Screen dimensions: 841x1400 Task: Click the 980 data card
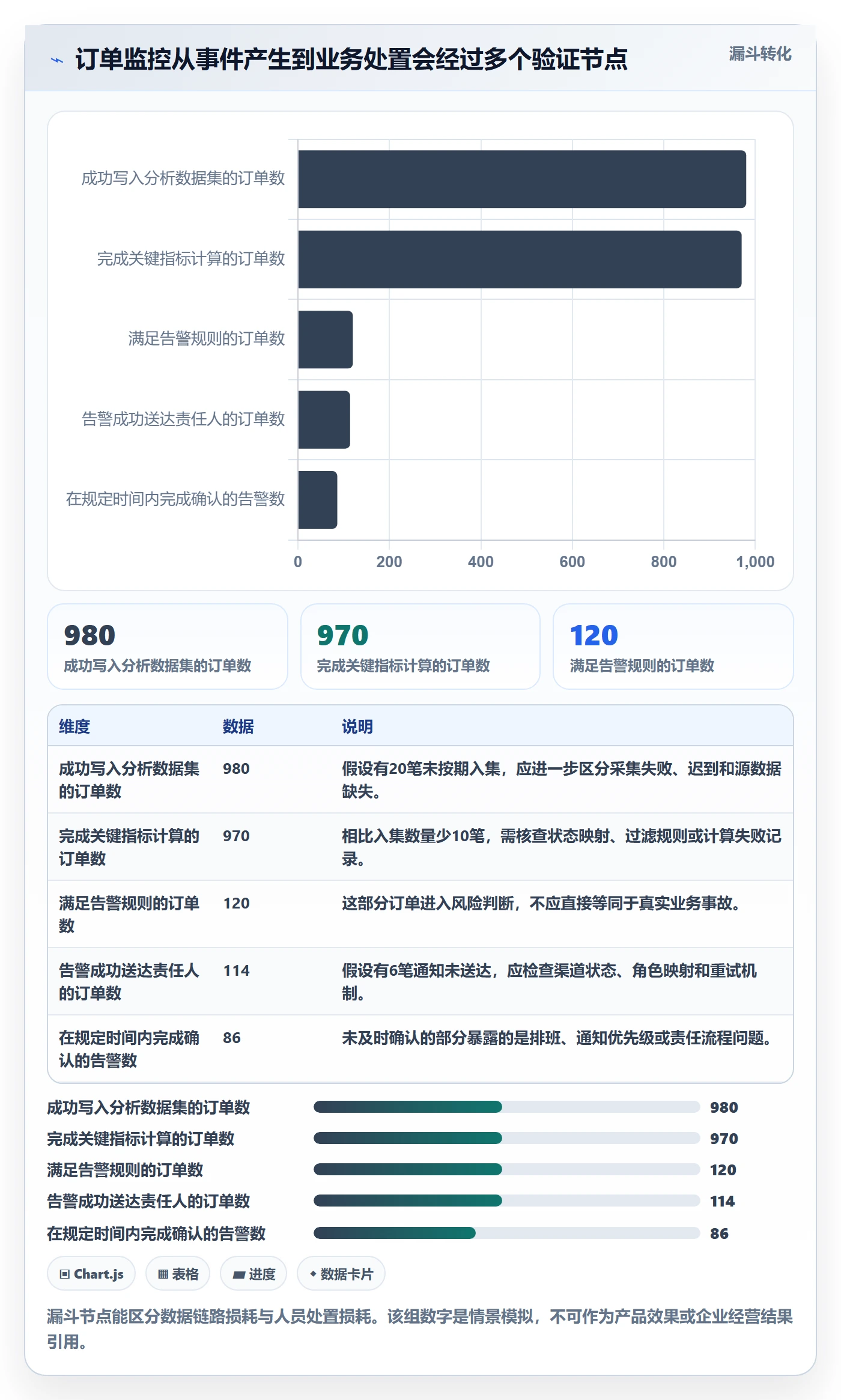(x=168, y=647)
